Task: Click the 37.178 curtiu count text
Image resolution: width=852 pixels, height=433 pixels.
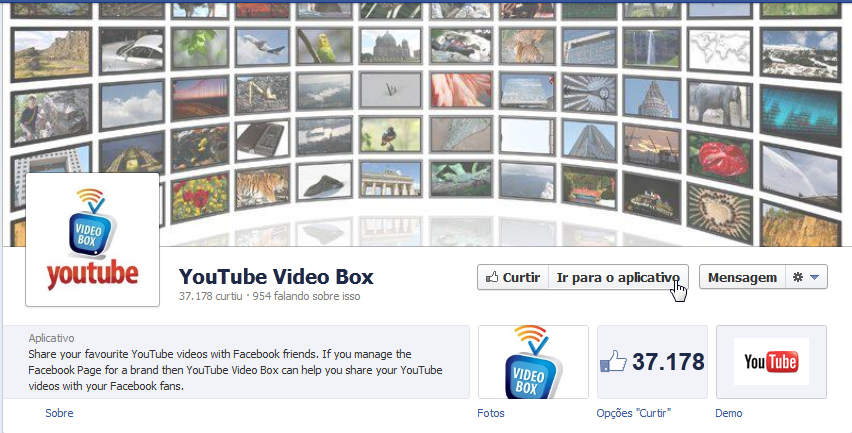Action: point(208,297)
